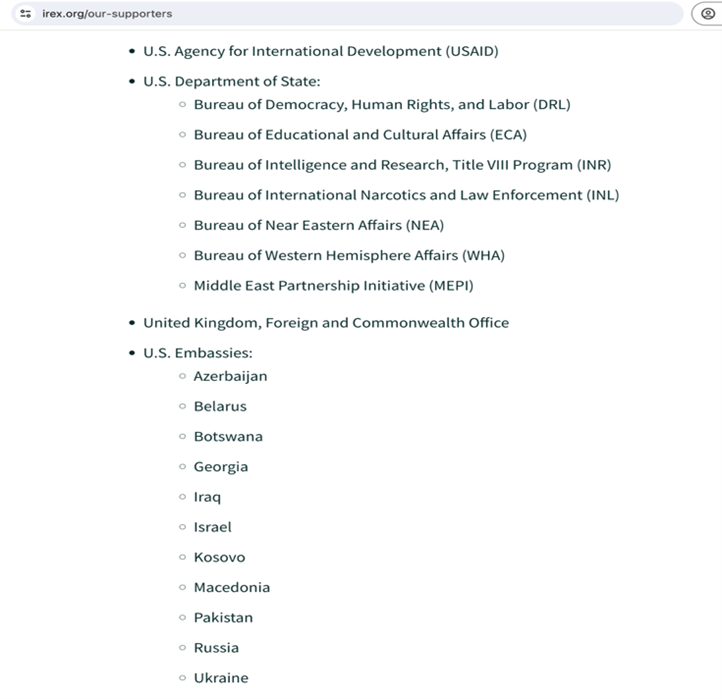This screenshot has width=722, height=699.
Task: Click Macedonia in the embassies list
Action: coord(232,588)
